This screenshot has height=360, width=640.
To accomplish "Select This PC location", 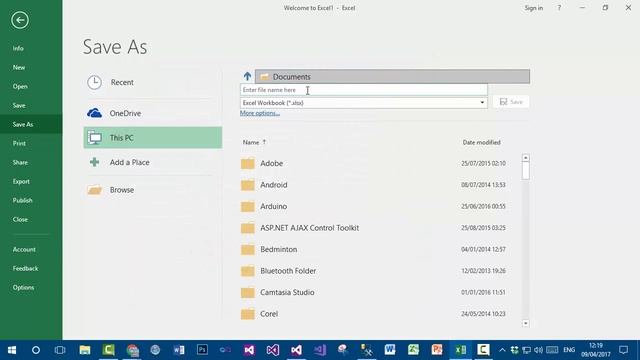I will (153, 138).
